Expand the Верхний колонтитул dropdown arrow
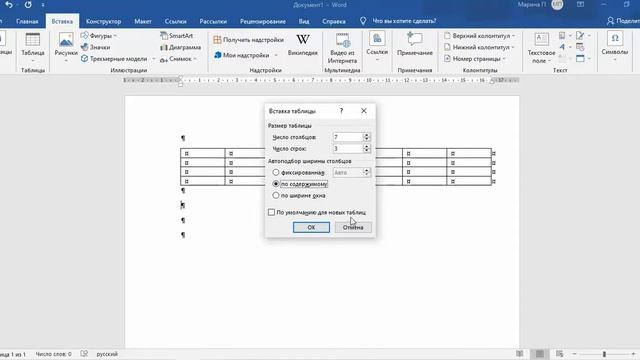The height and width of the screenshot is (360, 640). click(x=513, y=36)
